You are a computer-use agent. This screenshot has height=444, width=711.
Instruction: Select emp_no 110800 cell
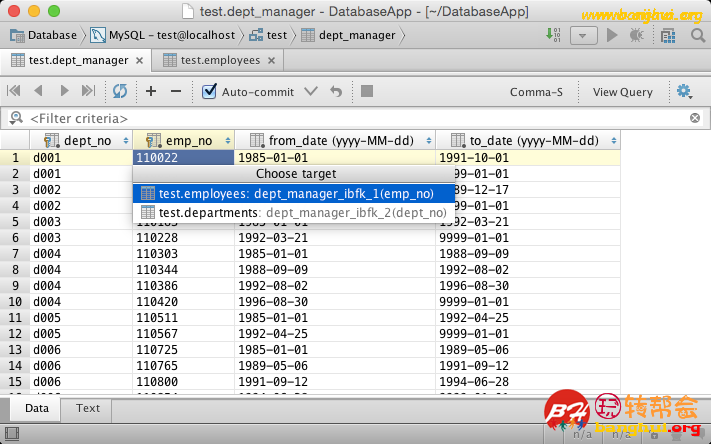click(183, 382)
